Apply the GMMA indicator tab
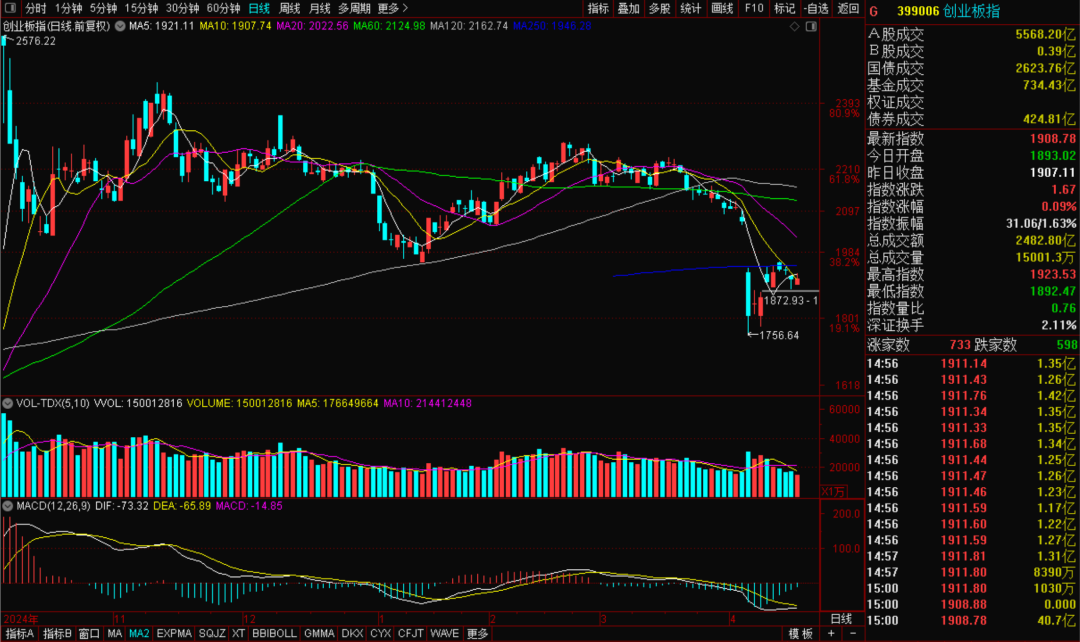Screen dimensions: 1080x642 (320, 634)
